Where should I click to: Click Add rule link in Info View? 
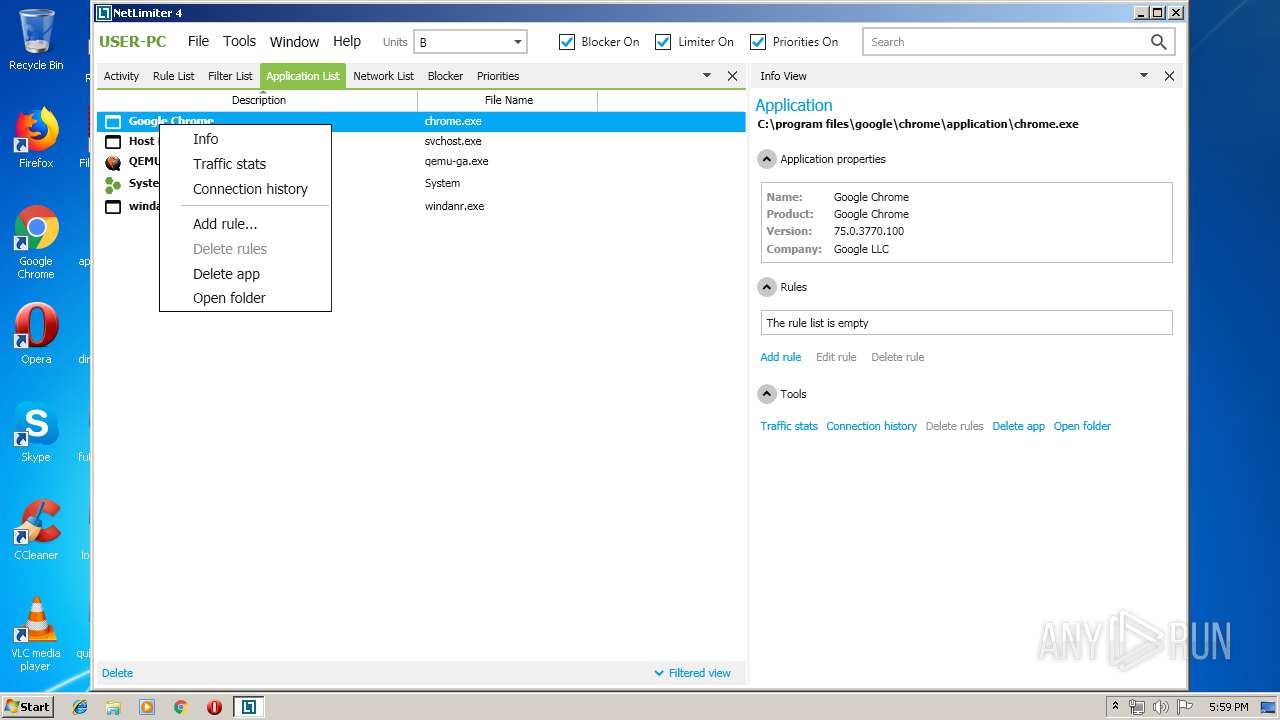coord(781,357)
